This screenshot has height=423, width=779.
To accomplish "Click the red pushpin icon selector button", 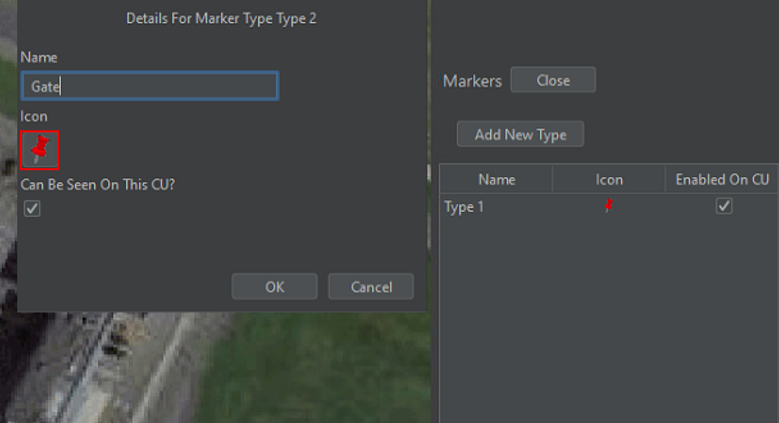I will (40, 150).
